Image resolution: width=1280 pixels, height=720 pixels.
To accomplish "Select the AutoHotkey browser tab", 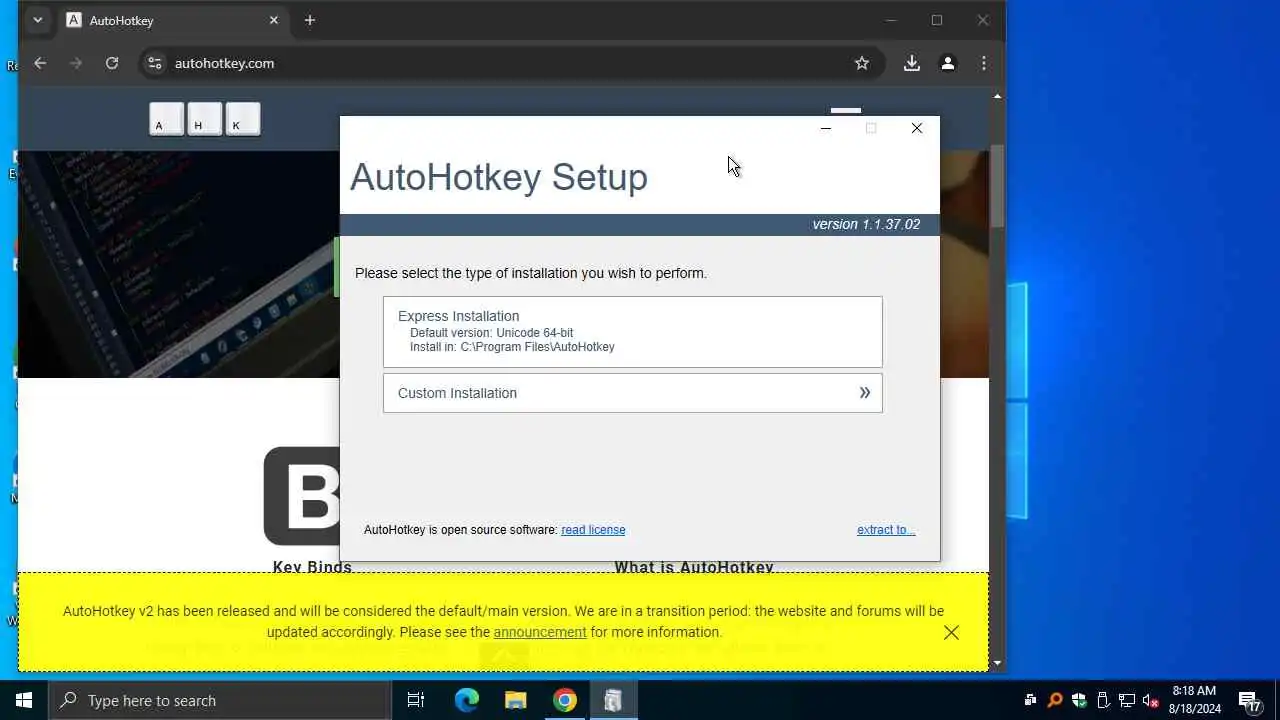I will (x=174, y=20).
